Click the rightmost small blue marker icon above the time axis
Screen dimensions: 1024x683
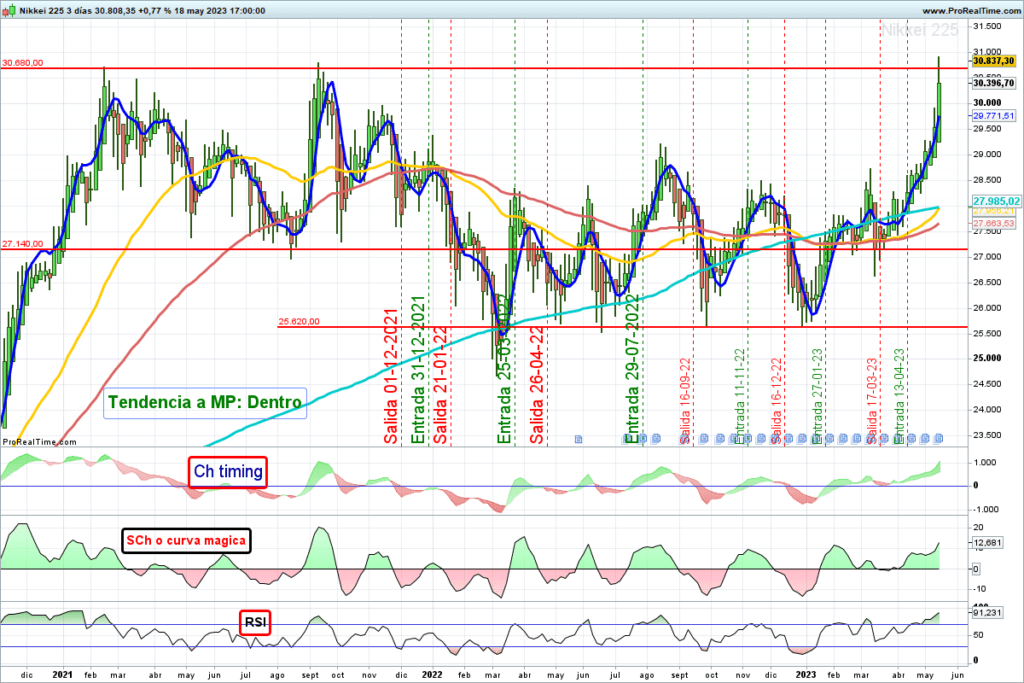[938, 438]
